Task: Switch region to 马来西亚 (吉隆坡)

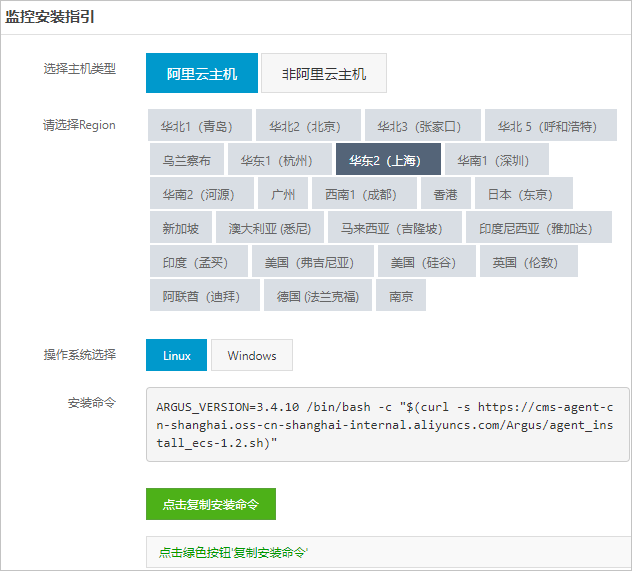Action: [395, 227]
